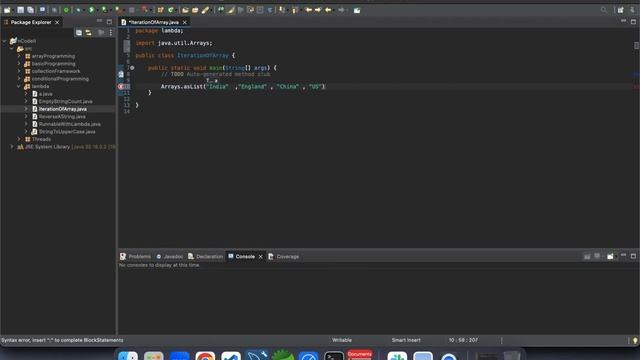Click the 'Smart Insert' status bar entry
The height and width of the screenshot is (360, 640).
pyautogui.click(x=406, y=340)
